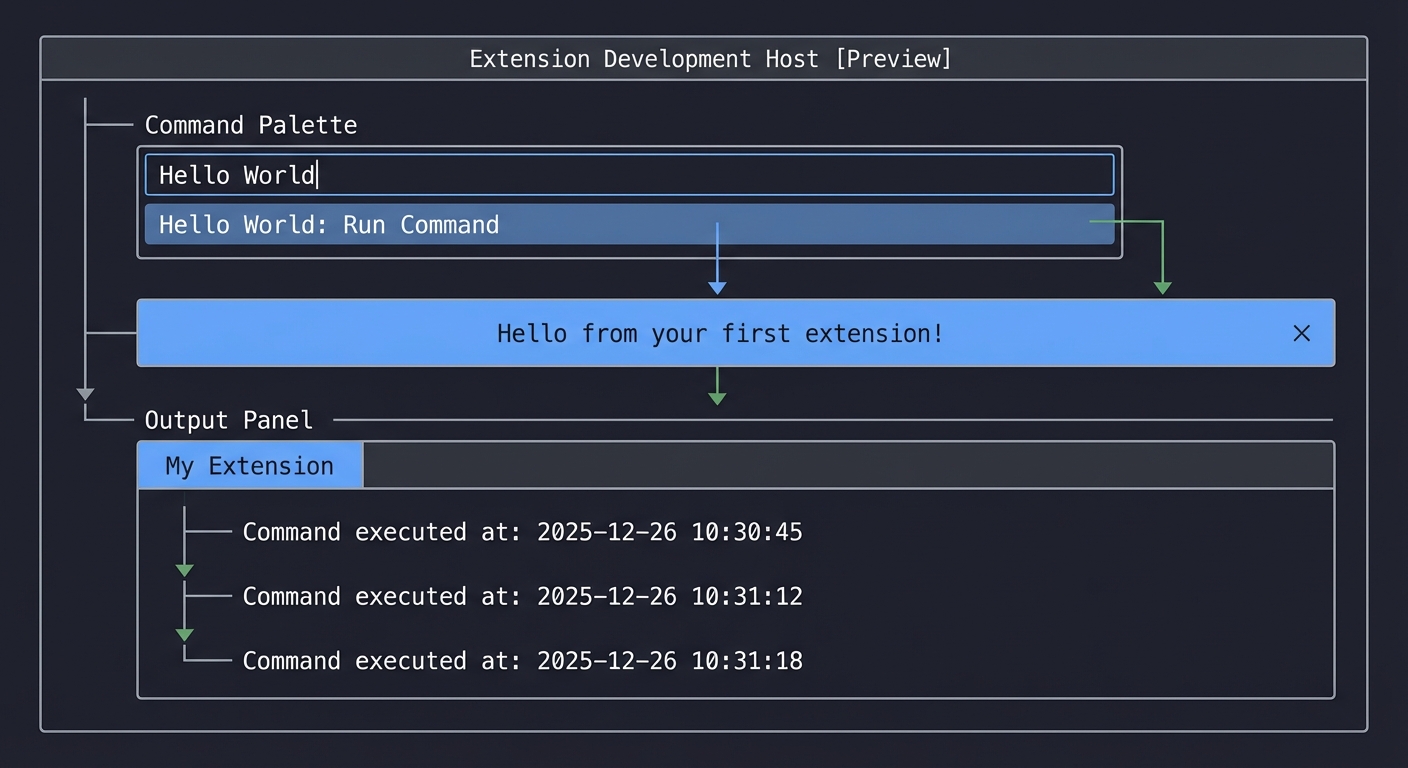Click the Command Palette search input
Image resolution: width=1408 pixels, height=768 pixels.
pos(629,174)
